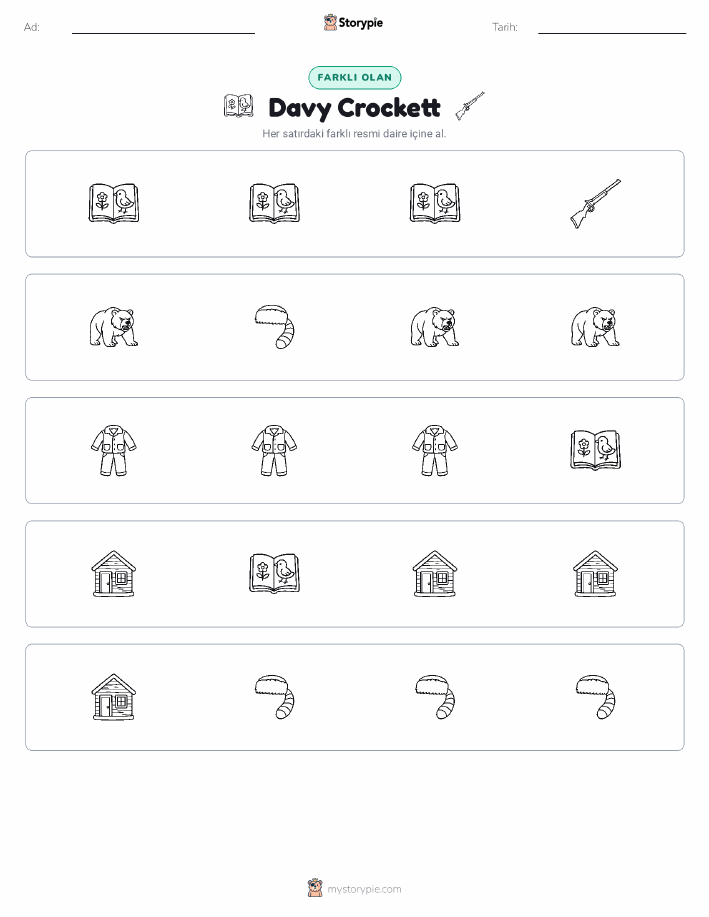Click the book icon left of the title

239,106
